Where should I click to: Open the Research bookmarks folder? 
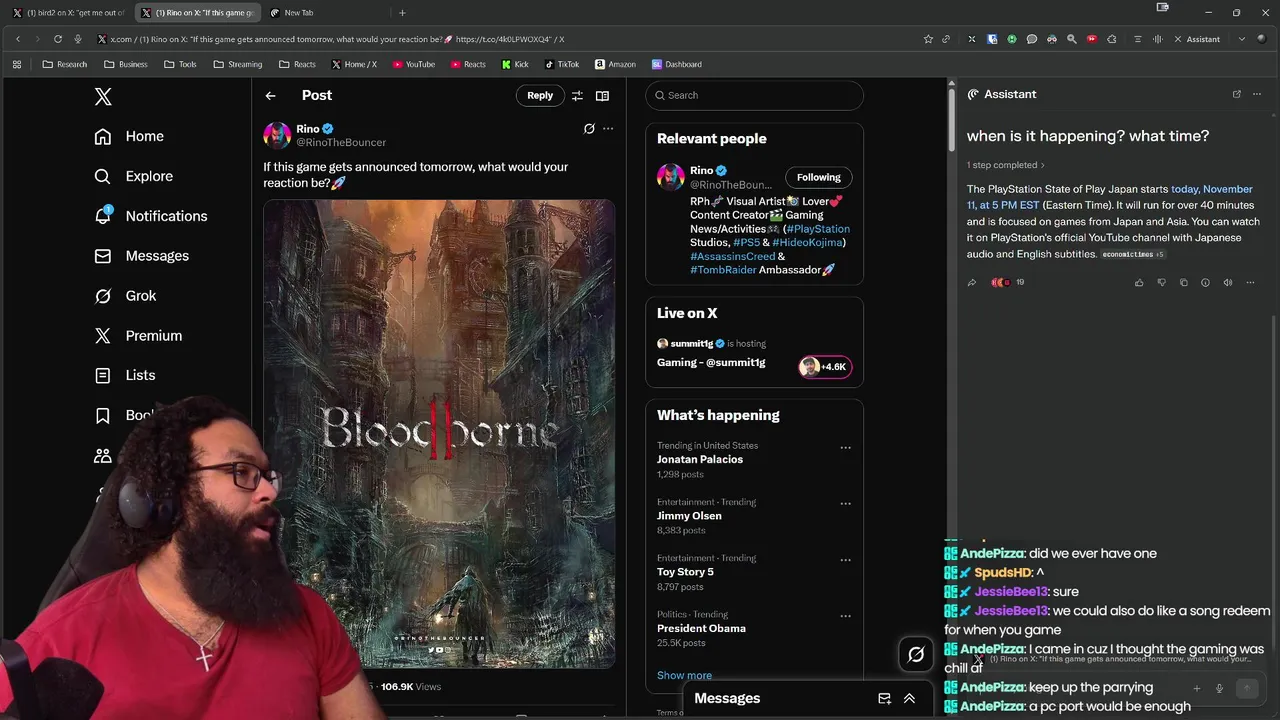[x=65, y=64]
